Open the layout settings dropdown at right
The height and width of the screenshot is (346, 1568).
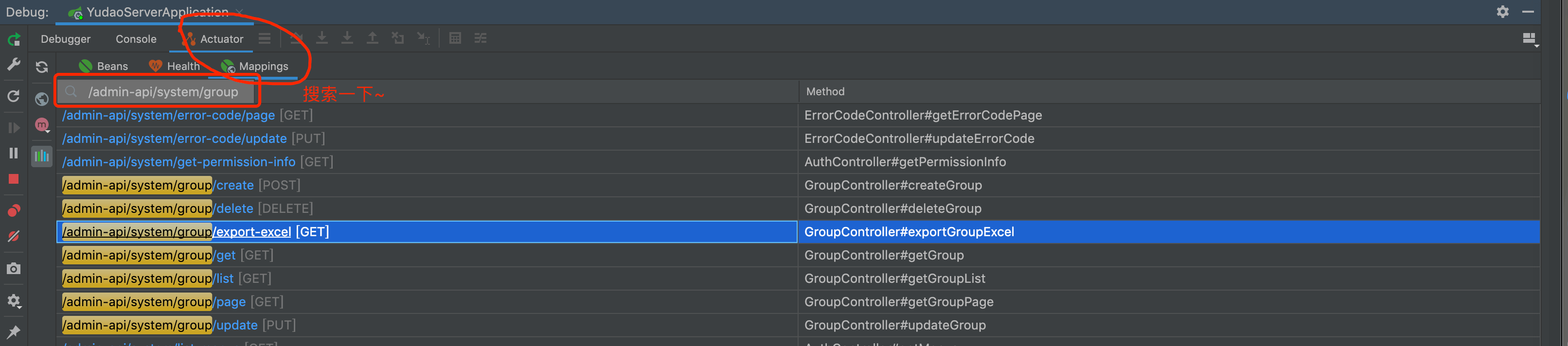(x=1529, y=39)
